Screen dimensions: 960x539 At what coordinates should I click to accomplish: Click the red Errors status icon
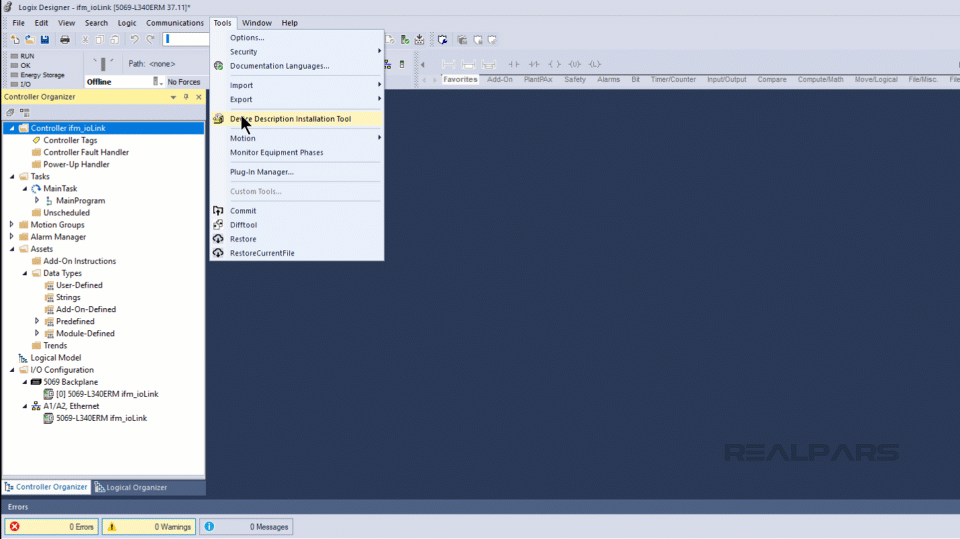(15, 527)
